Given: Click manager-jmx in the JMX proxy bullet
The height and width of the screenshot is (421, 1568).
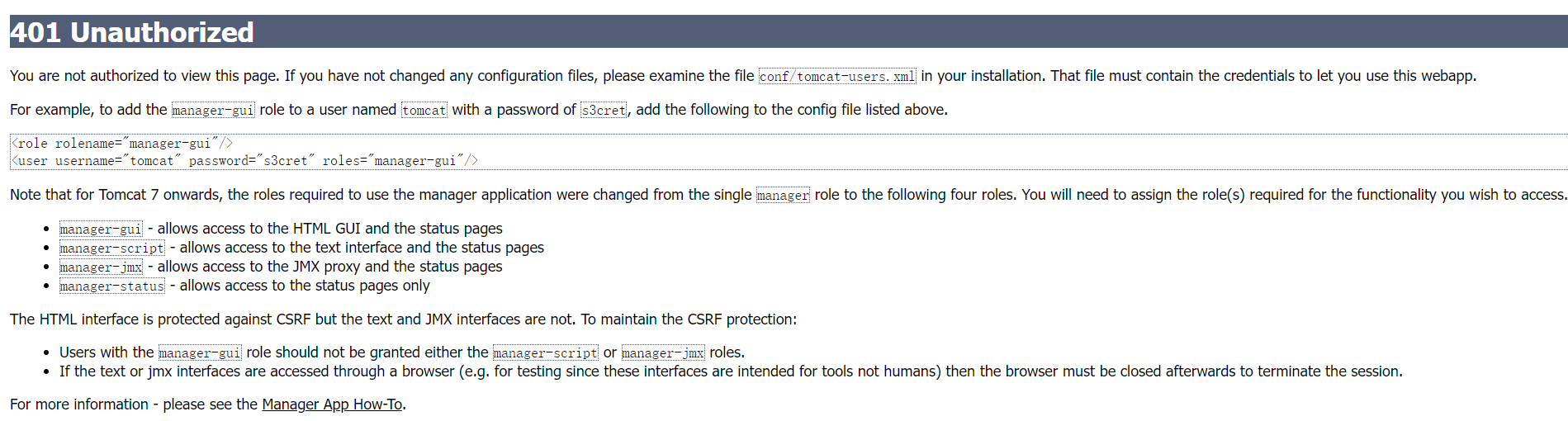Looking at the screenshot, I should 101,267.
